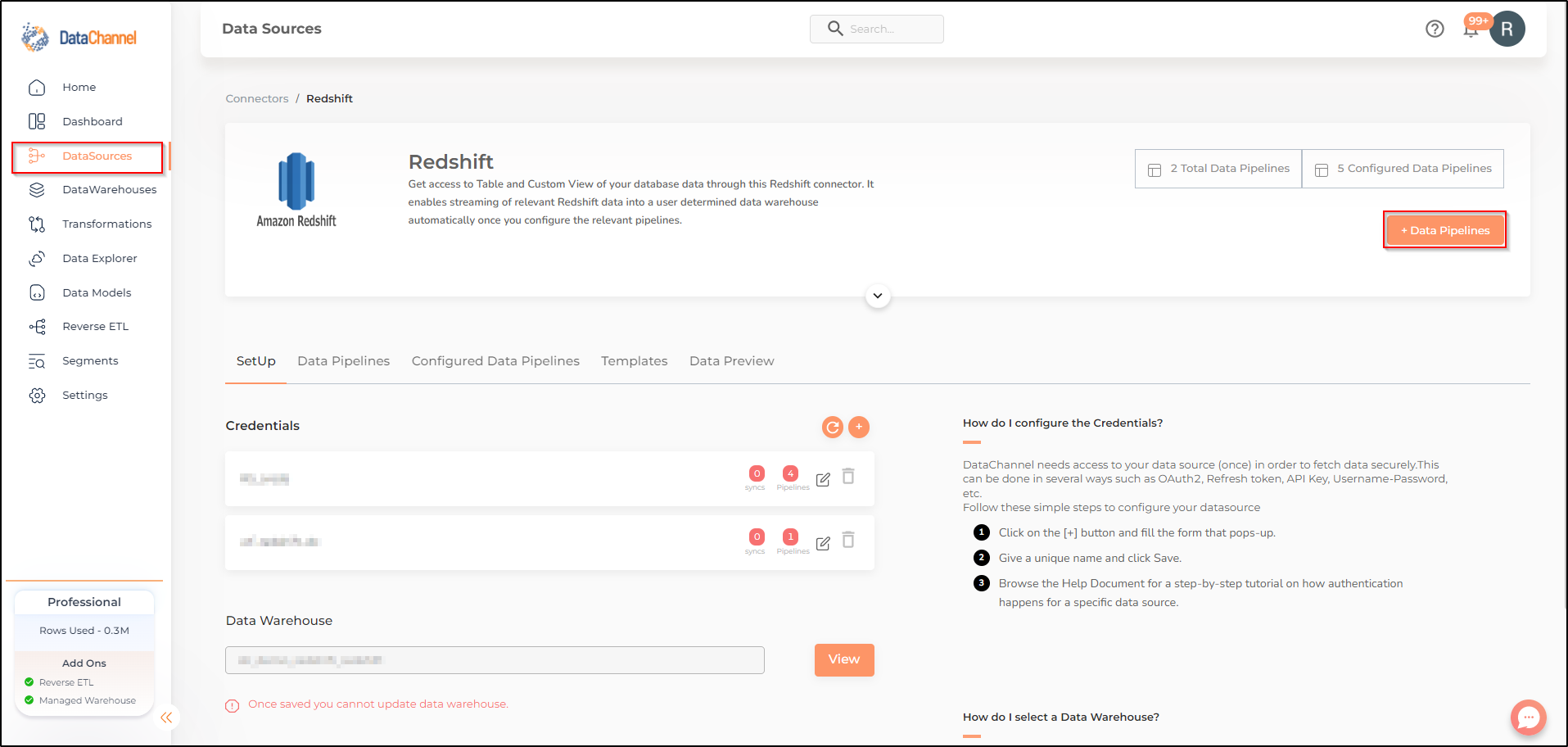Edit the second credential with 1 pipeline
The image size is (1568, 747).
point(823,543)
